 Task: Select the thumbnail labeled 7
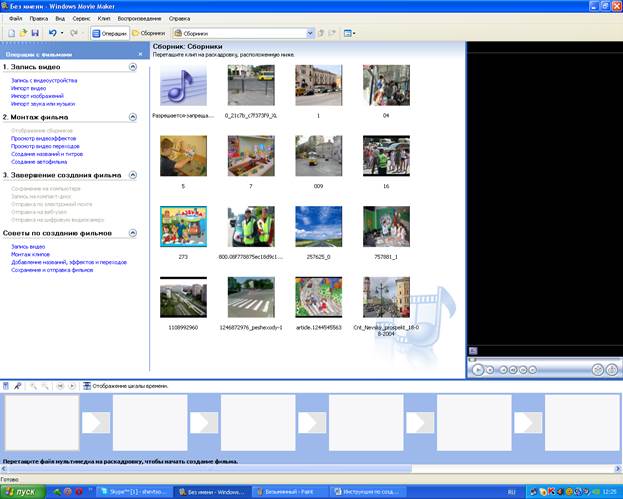tap(251, 156)
